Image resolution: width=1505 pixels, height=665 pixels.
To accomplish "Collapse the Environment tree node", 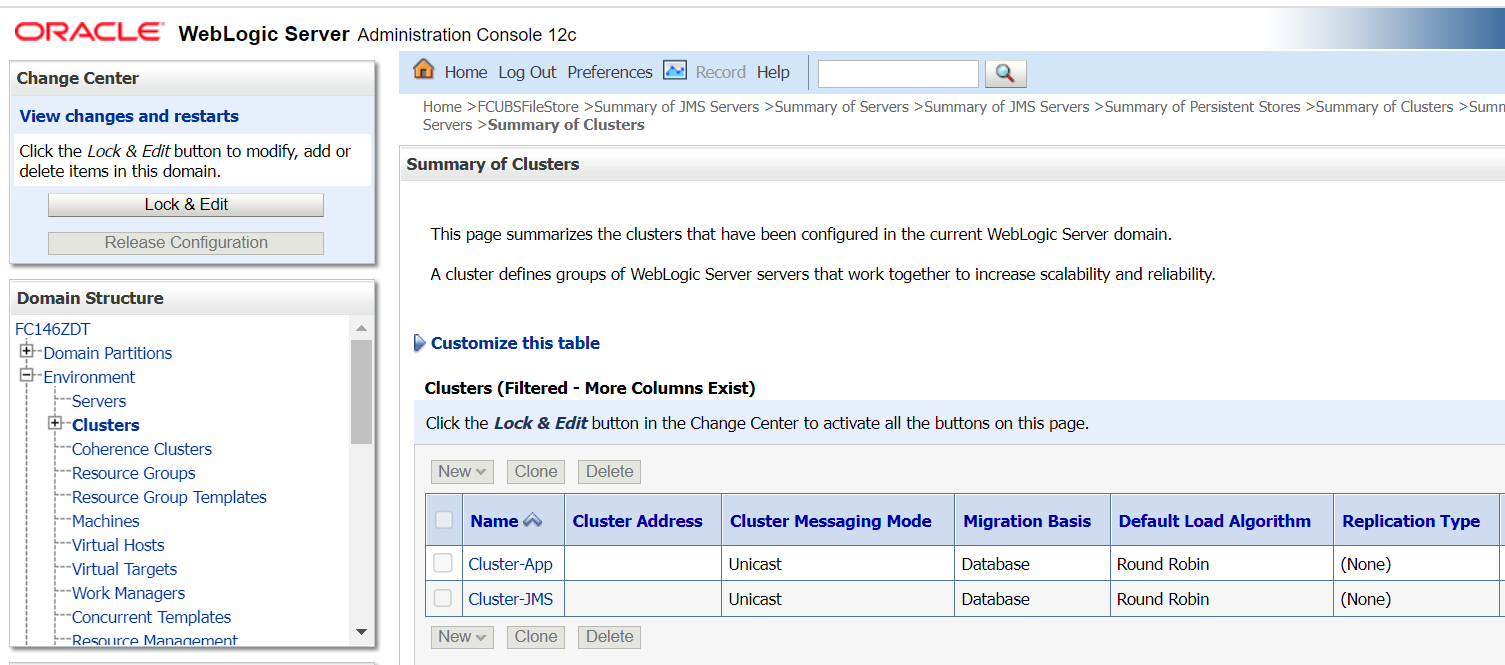I will pos(27,376).
